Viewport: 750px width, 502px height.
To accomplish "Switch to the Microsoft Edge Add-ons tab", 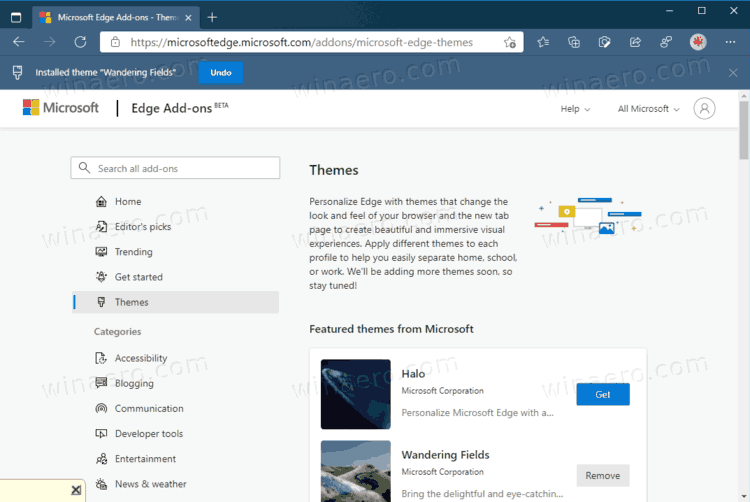I will tap(116, 18).
